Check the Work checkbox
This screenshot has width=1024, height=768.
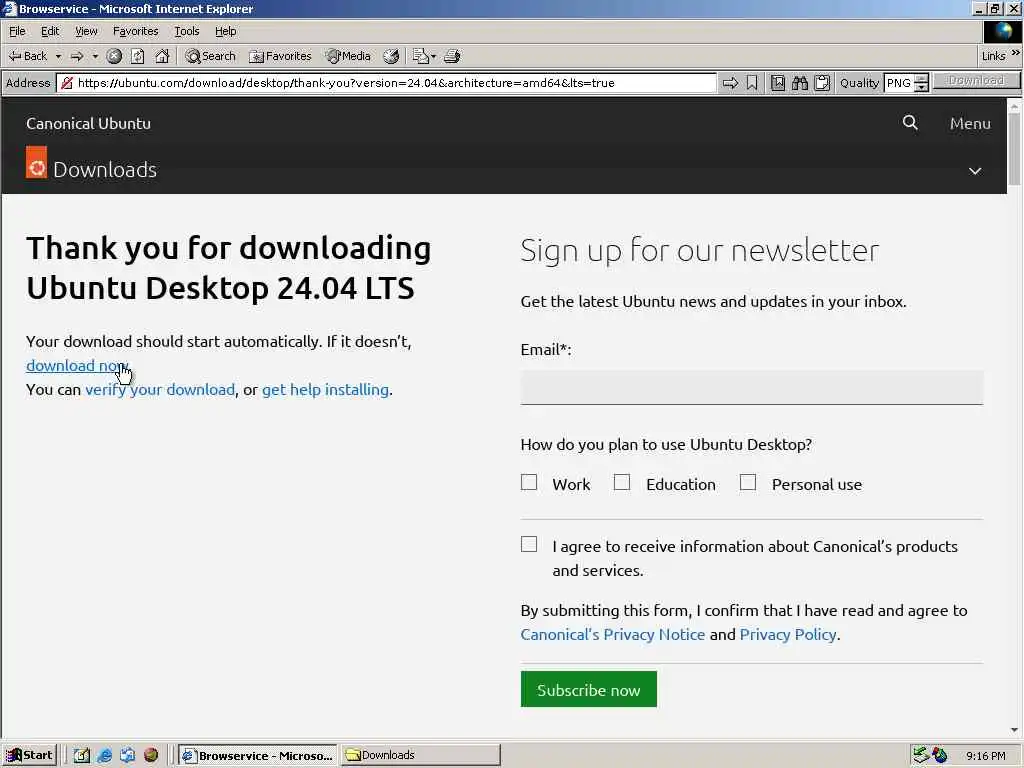pyautogui.click(x=529, y=483)
